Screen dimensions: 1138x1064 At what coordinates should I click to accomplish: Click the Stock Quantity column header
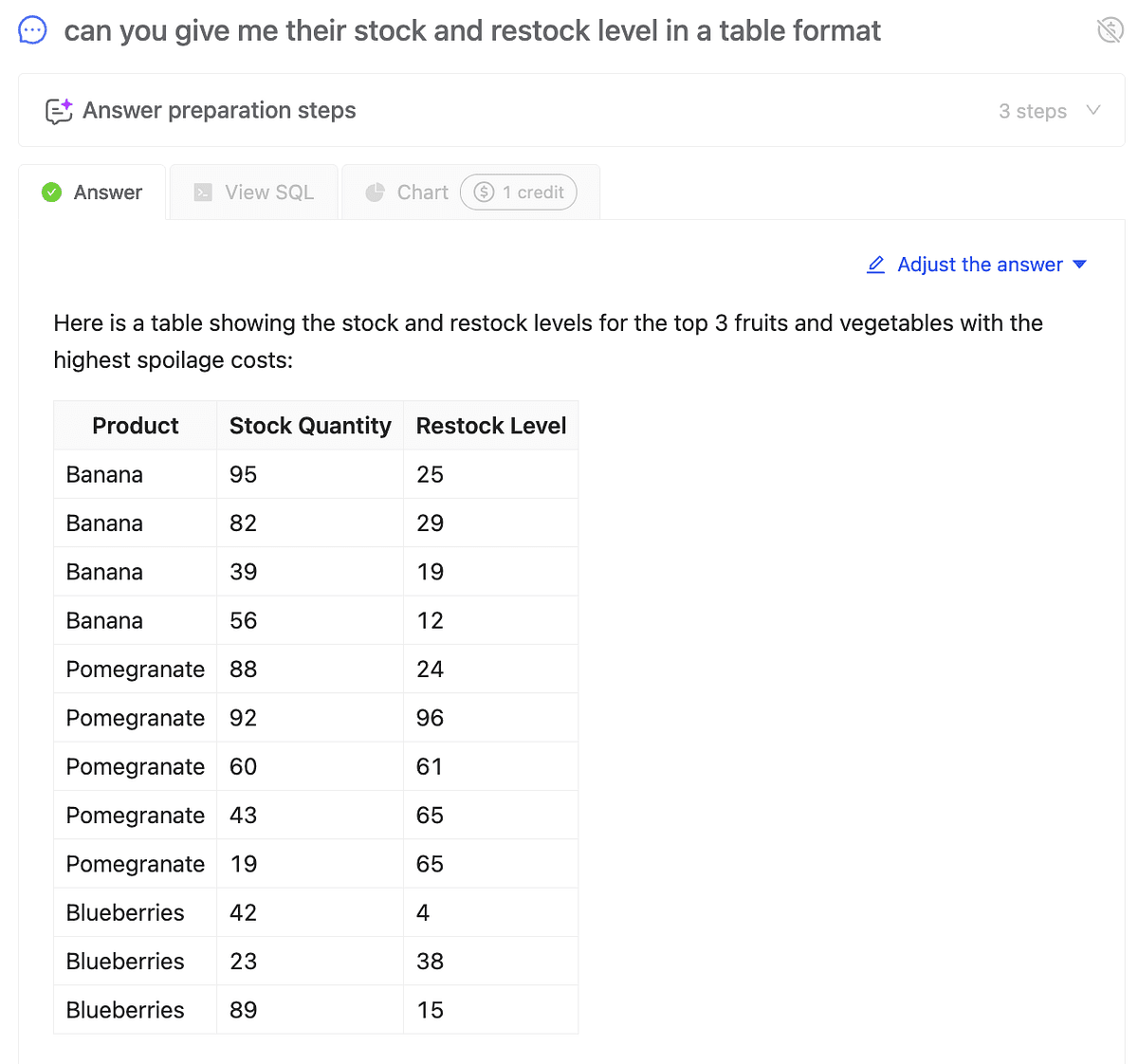(x=310, y=426)
